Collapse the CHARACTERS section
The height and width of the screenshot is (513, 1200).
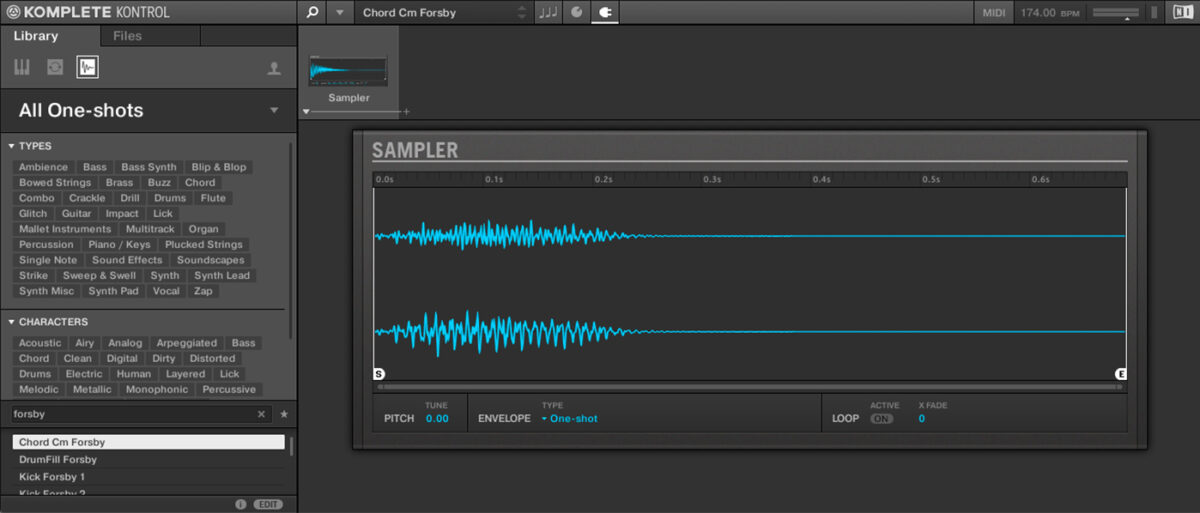point(11,322)
